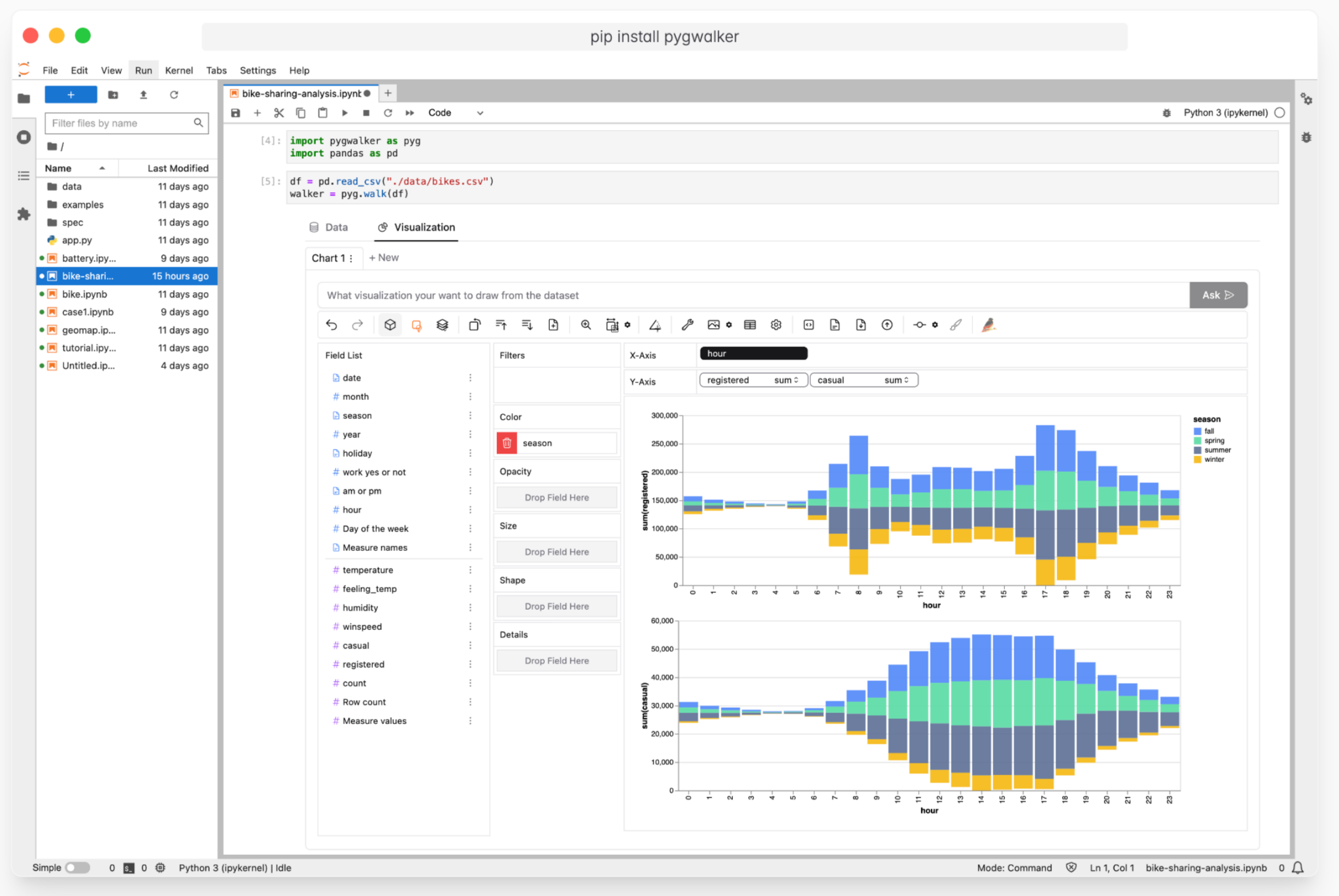
Task: Open the Kernel menu
Action: pyautogui.click(x=178, y=71)
